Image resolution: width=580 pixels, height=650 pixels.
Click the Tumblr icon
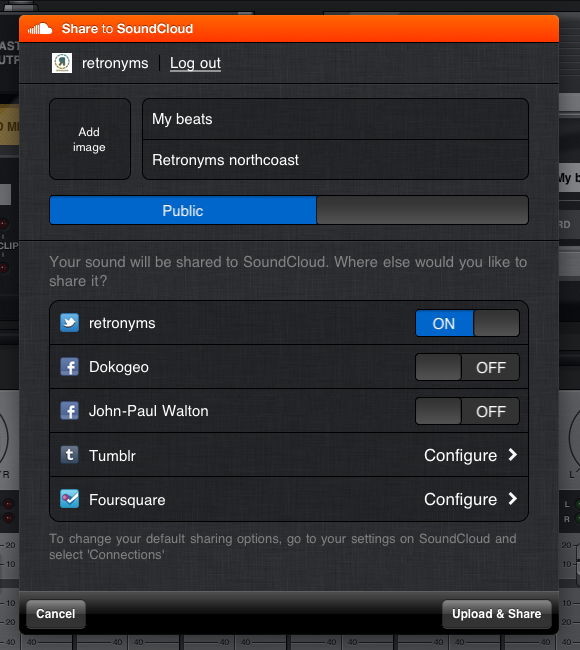pyautogui.click(x=69, y=455)
